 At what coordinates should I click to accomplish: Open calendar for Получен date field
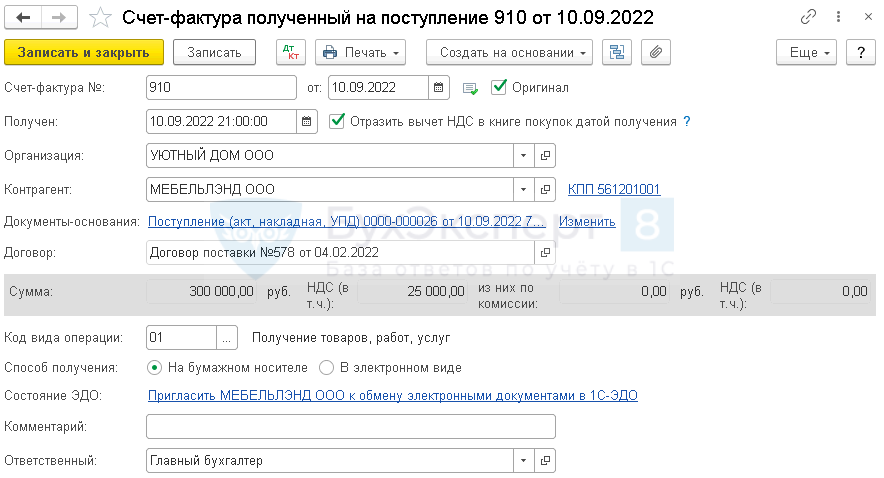pos(307,121)
